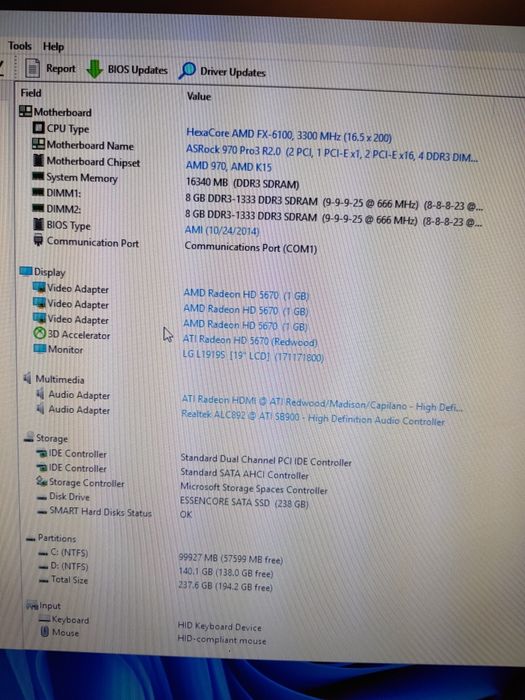
Task: Select HID-compliant mouse value
Action: (x=222, y=640)
